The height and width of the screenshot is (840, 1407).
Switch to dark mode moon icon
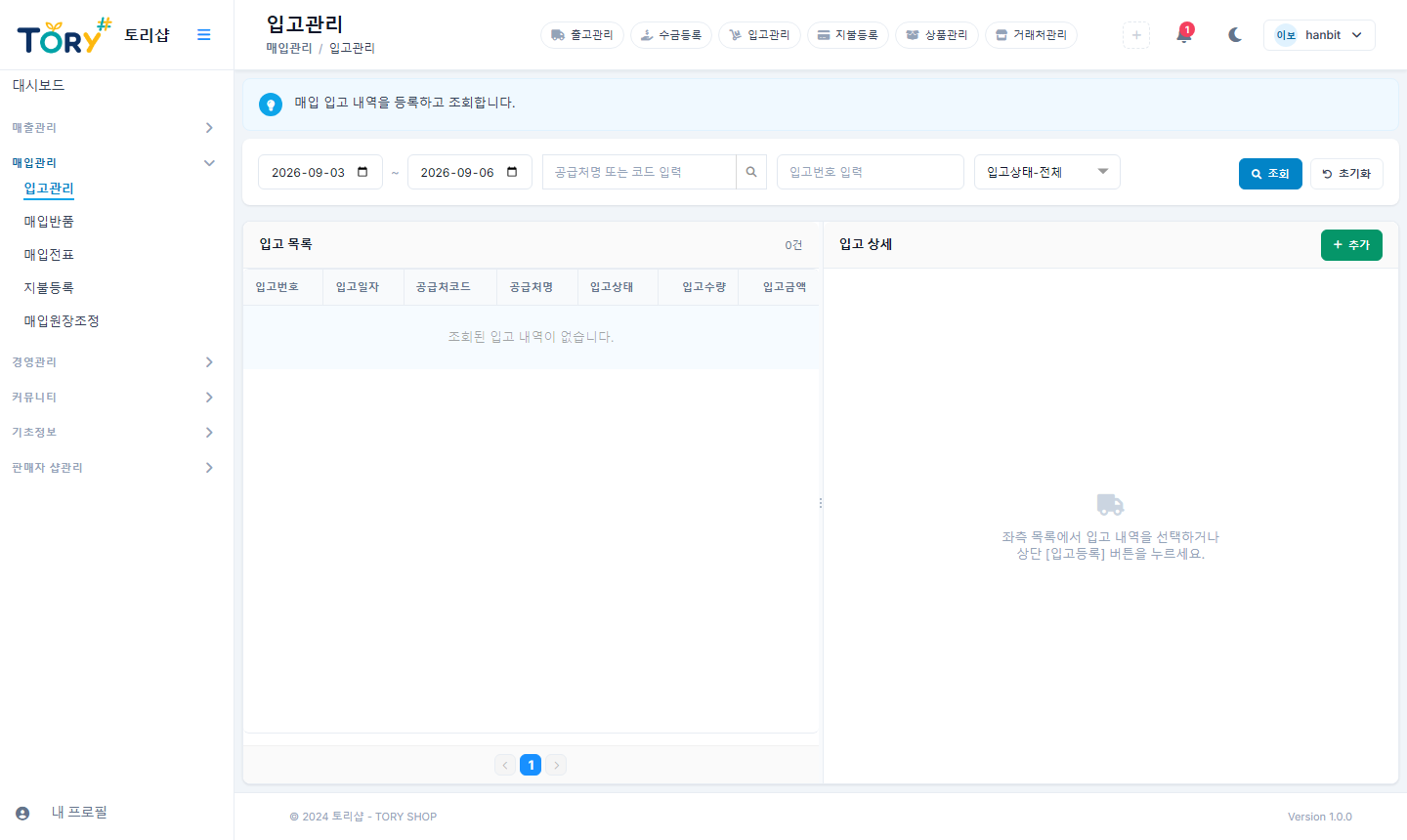(1235, 35)
